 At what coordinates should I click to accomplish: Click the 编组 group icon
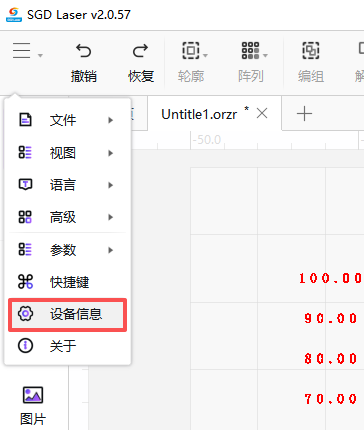311,50
